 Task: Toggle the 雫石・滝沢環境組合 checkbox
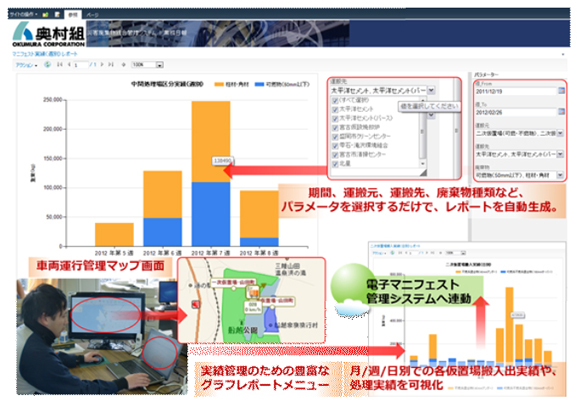point(335,146)
